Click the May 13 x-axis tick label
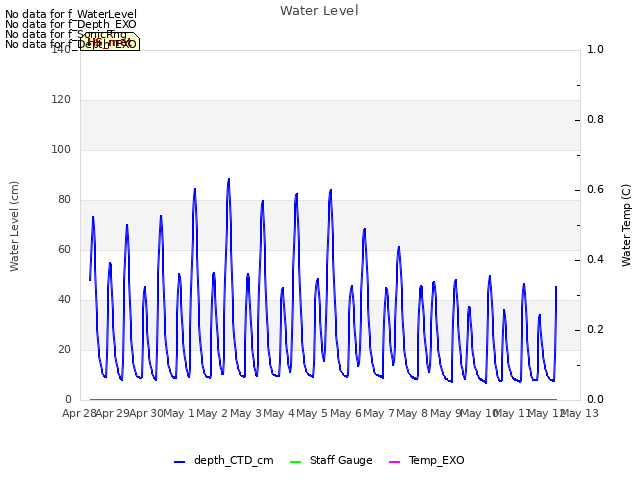Image resolution: width=640 pixels, height=480 pixels. (580, 413)
